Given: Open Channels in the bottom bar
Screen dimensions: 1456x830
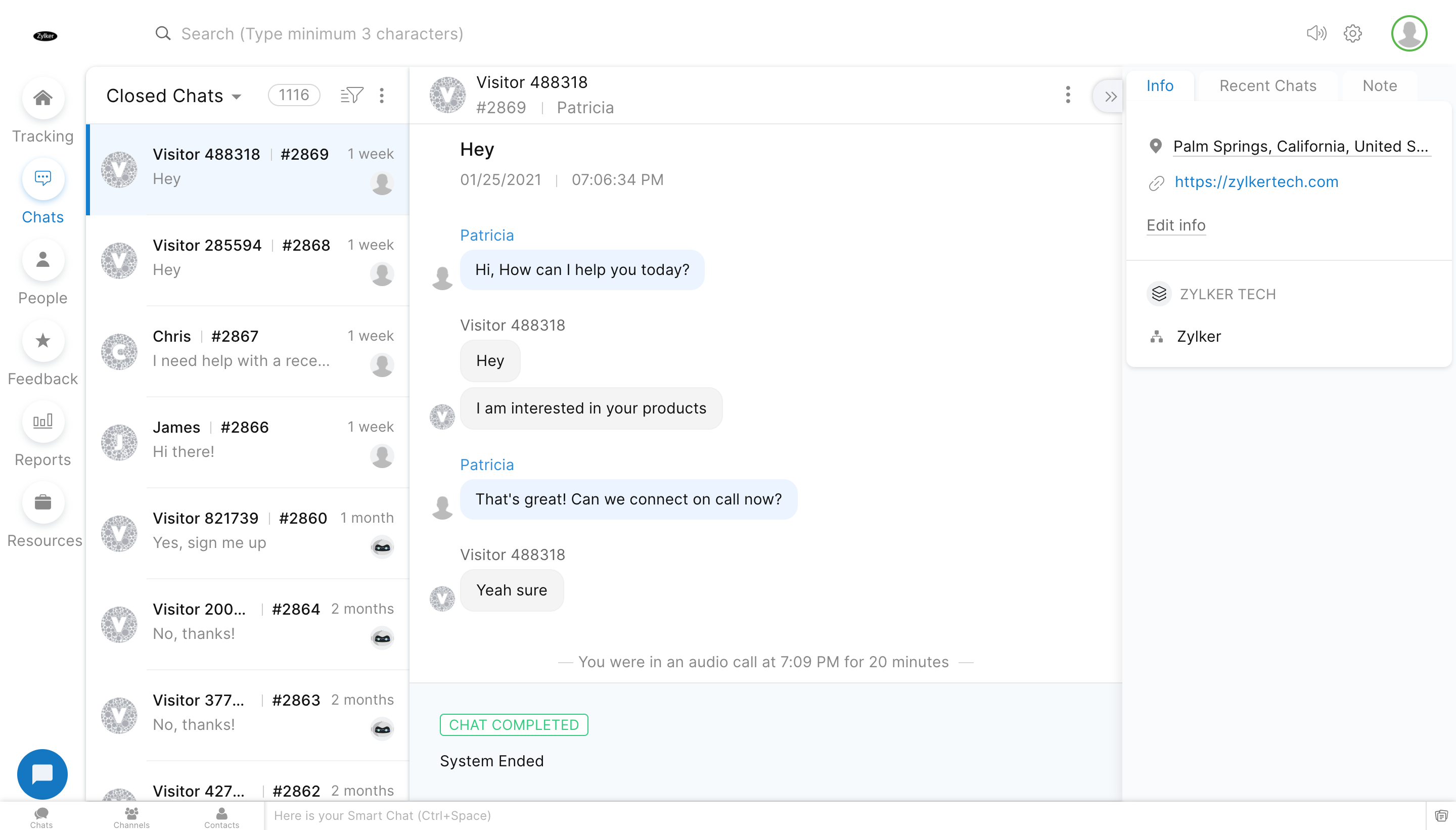Looking at the screenshot, I should (x=131, y=816).
